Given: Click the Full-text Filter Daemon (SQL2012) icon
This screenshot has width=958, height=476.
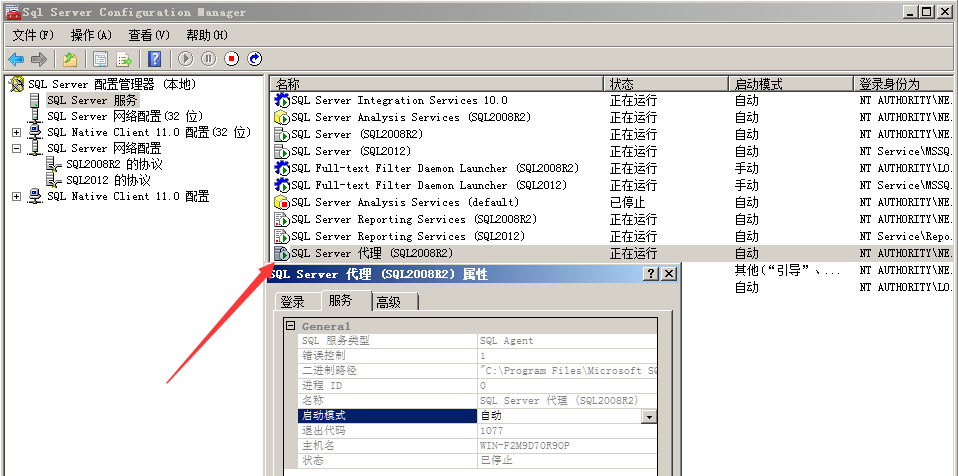Looking at the screenshot, I should click(282, 185).
